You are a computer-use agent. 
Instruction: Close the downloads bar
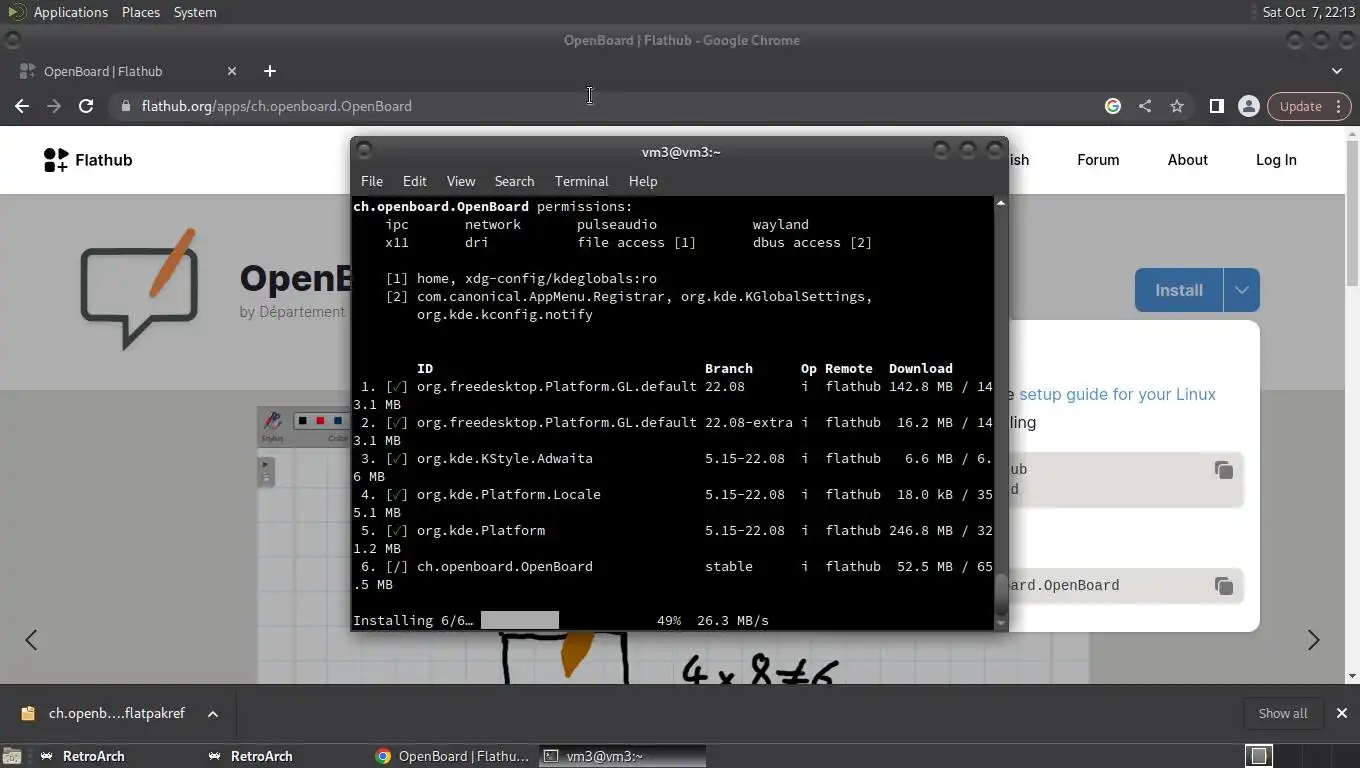coord(1342,713)
